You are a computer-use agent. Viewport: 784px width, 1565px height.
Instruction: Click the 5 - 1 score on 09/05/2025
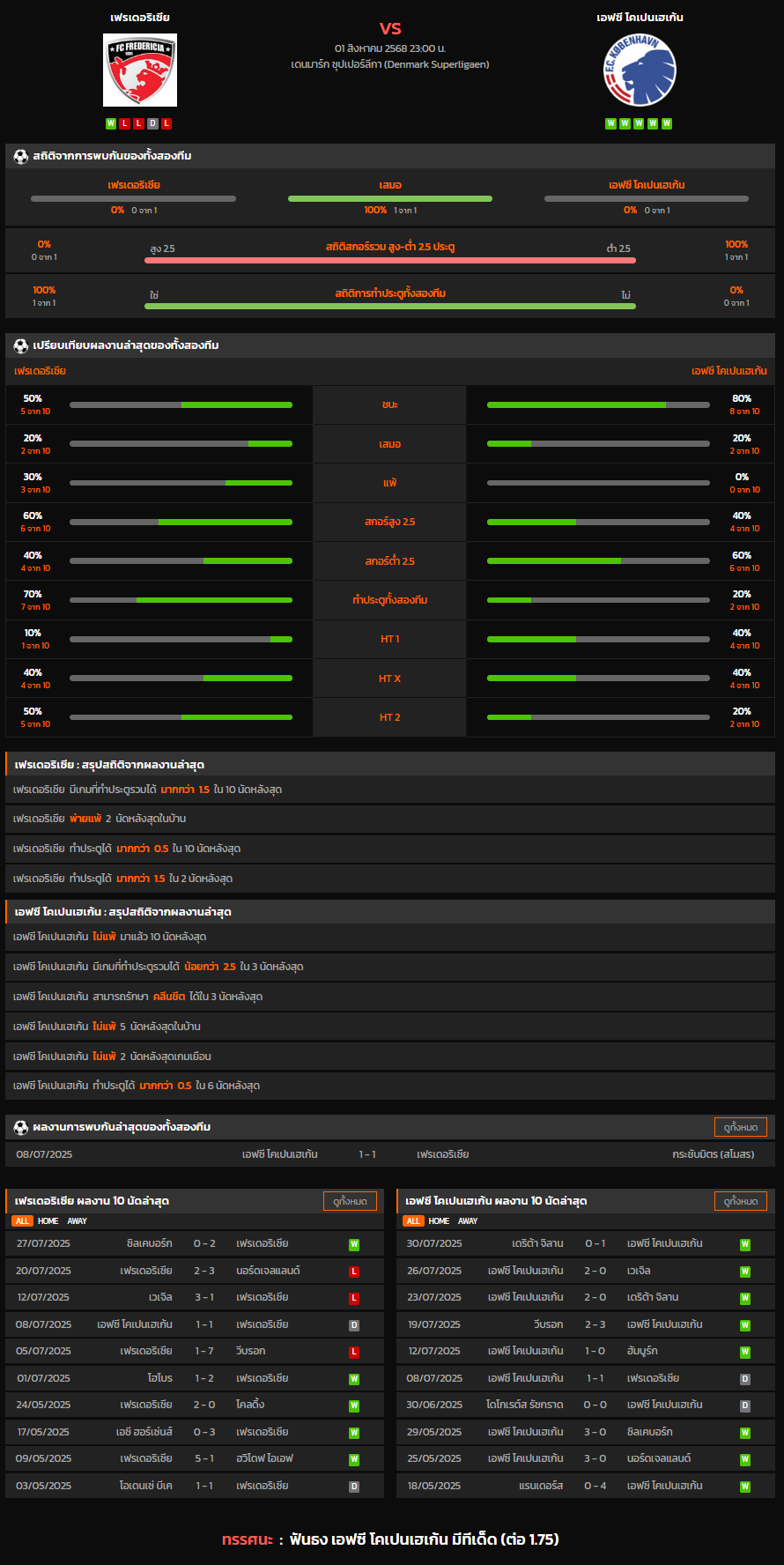point(204,1459)
